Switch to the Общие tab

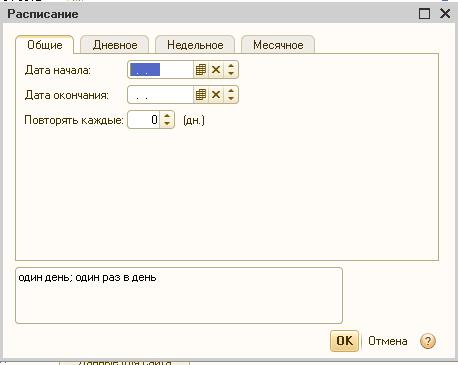tap(45, 45)
